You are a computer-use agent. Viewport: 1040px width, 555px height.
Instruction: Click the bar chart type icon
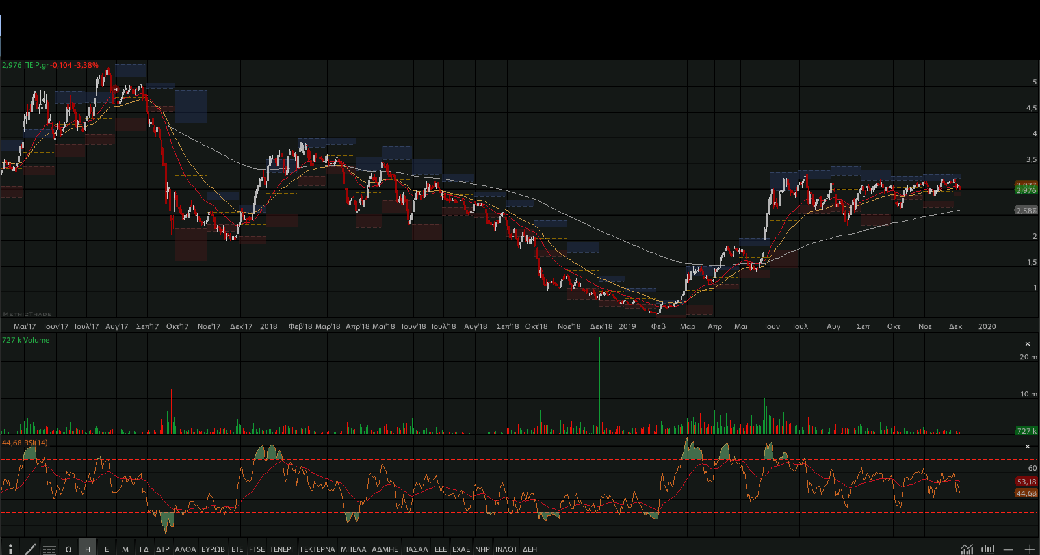click(988, 548)
